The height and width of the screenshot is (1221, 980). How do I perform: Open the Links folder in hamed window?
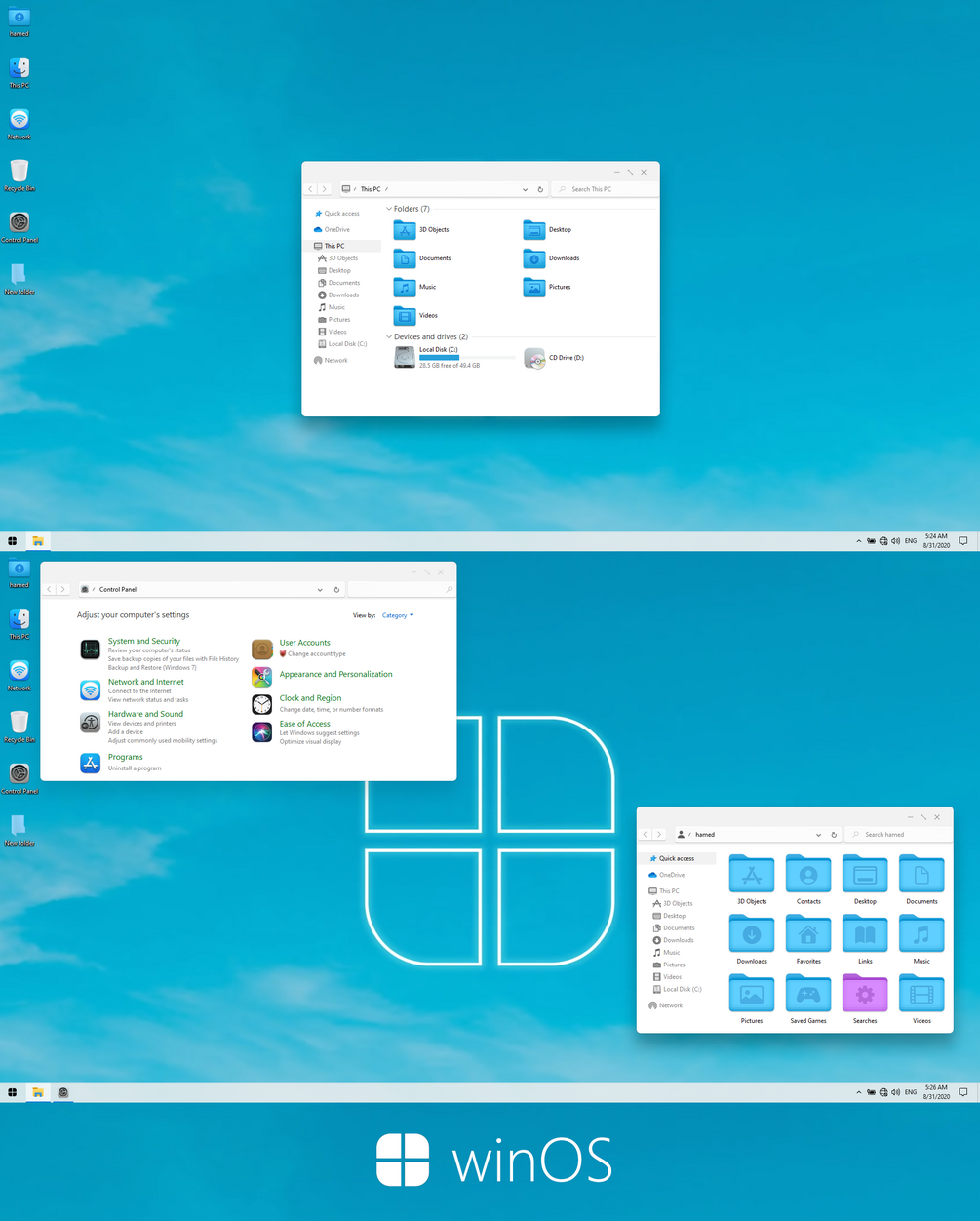(x=865, y=934)
